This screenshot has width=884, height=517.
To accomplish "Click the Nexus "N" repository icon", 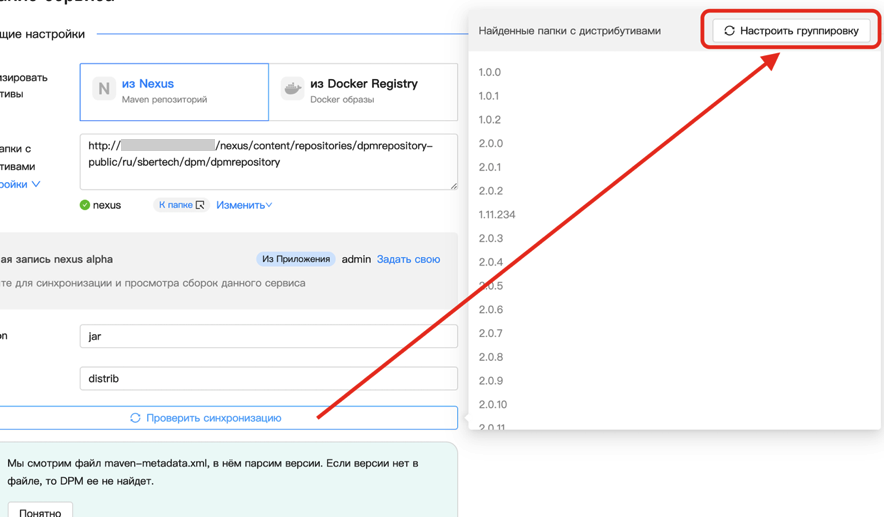I will coord(103,90).
